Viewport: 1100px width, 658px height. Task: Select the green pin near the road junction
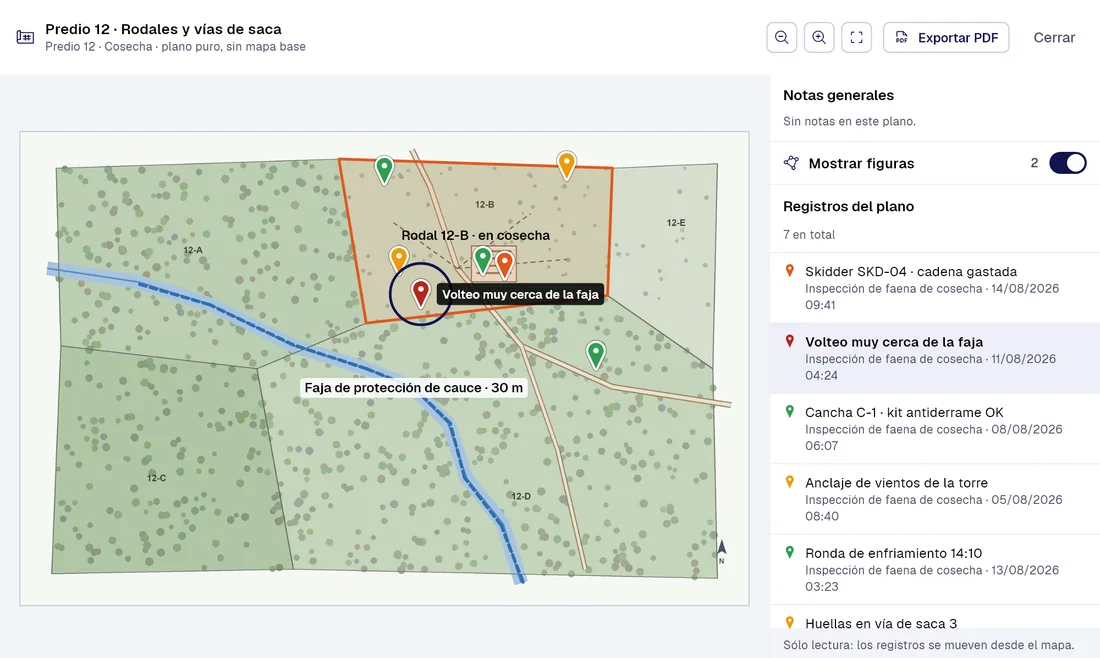point(596,354)
